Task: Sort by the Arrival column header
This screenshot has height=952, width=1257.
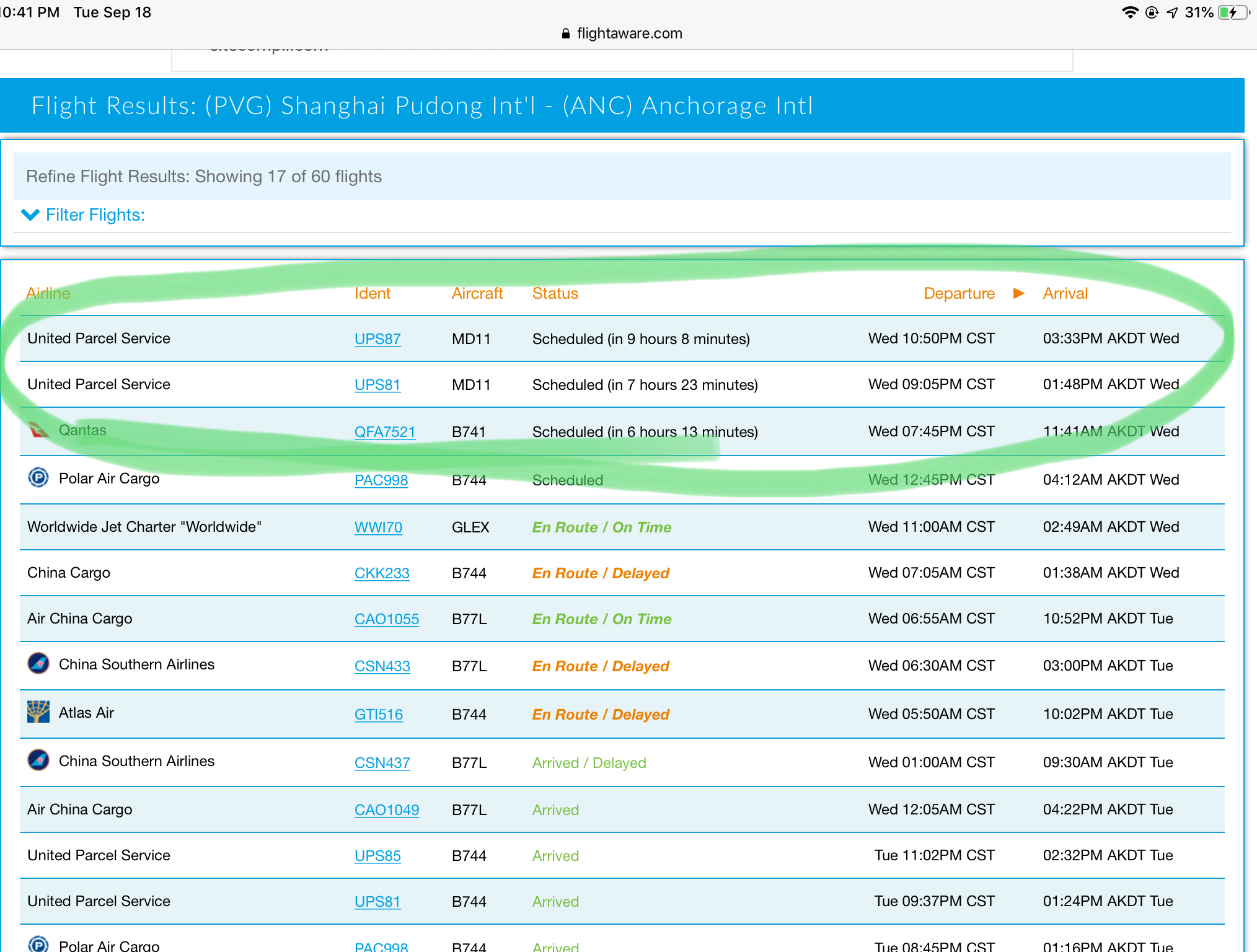Action: (x=1065, y=293)
